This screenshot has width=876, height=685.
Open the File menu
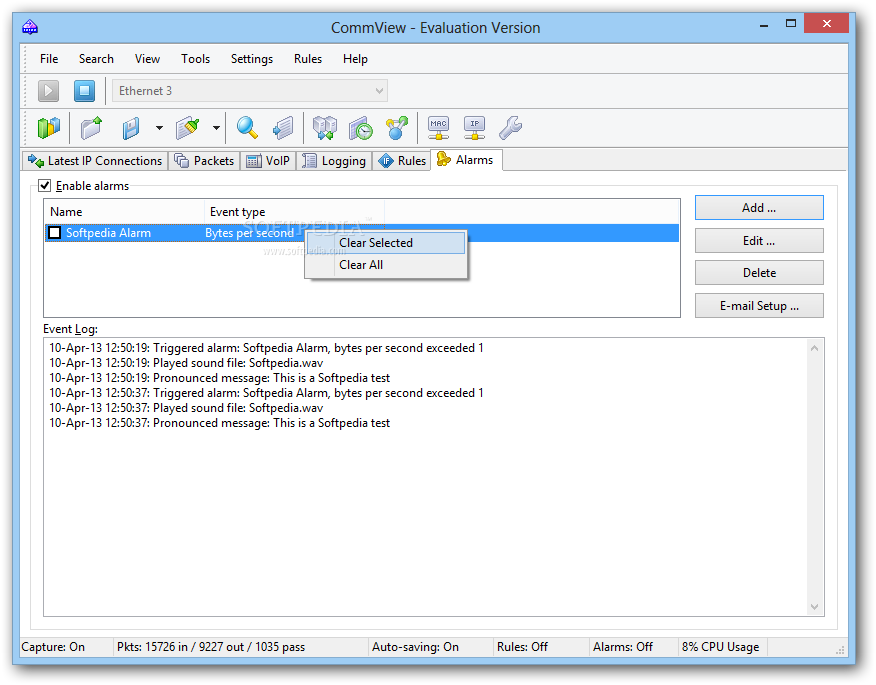point(49,59)
